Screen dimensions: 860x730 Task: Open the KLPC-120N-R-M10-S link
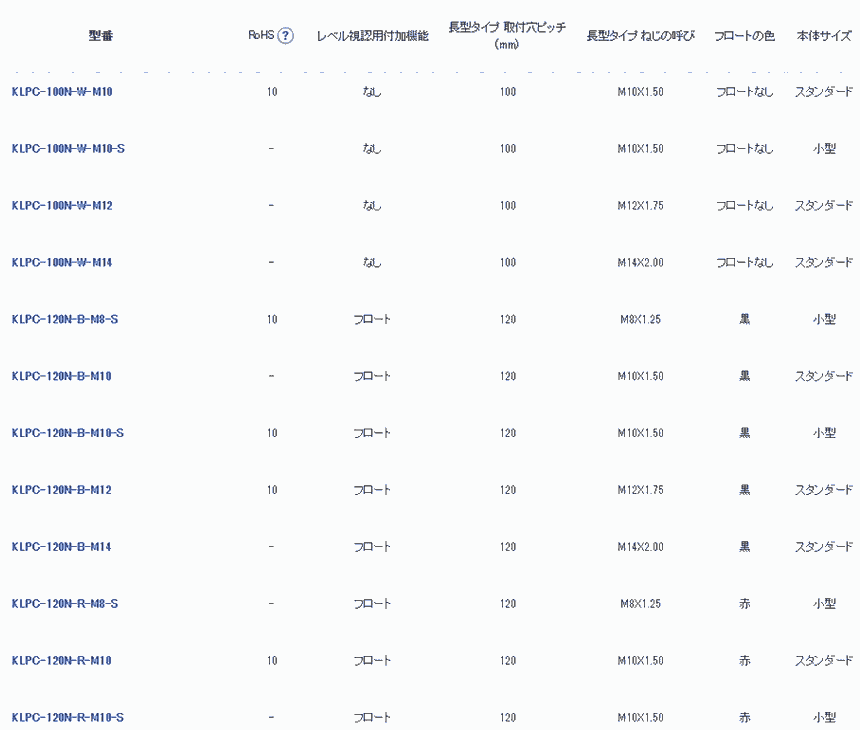coord(68,718)
